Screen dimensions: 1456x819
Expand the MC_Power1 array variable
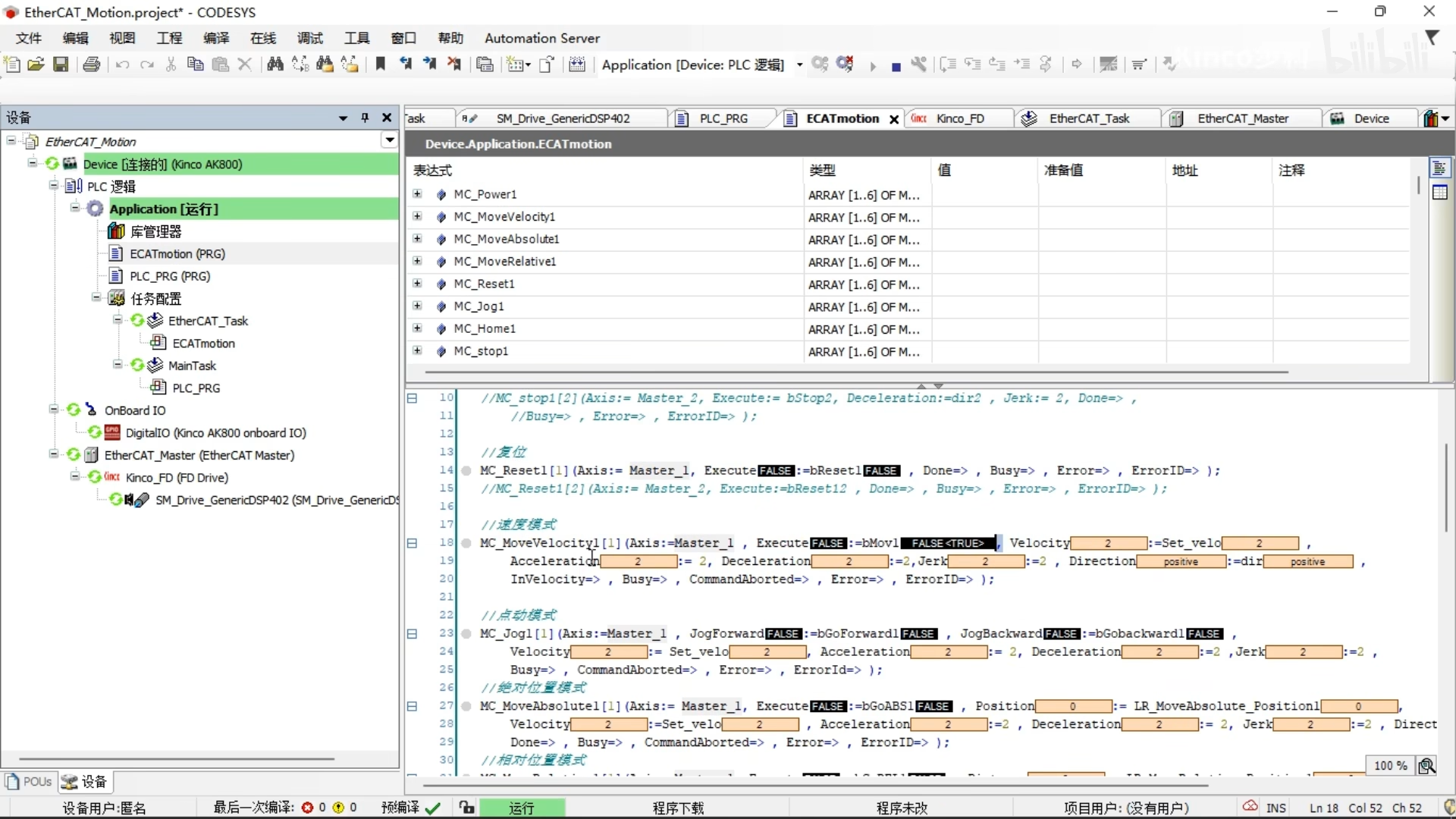(417, 194)
